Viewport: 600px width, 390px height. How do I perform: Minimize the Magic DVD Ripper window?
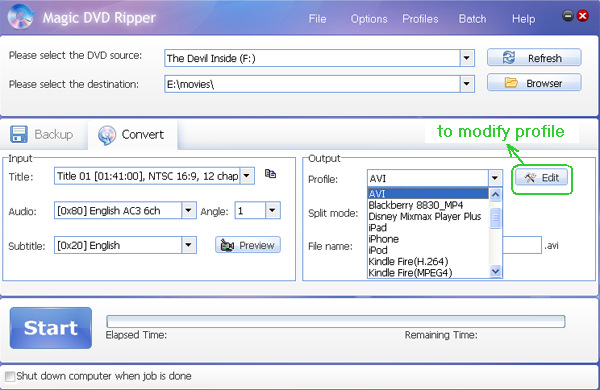(567, 16)
